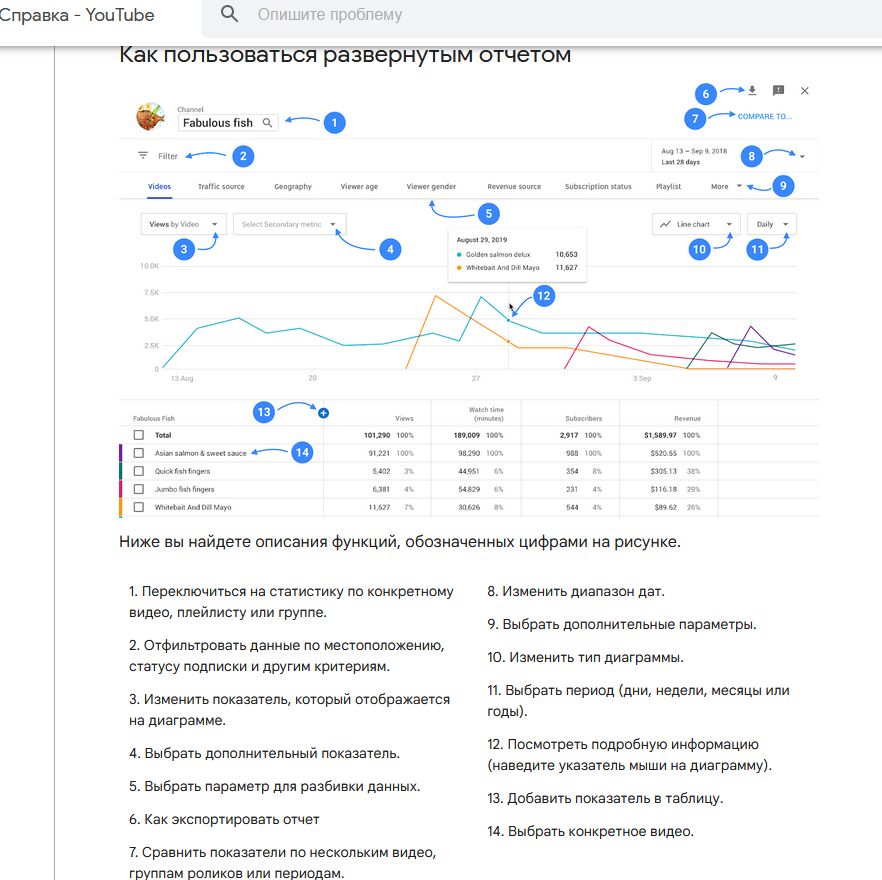Click the Fabulous fish channel avatar
The width and height of the screenshot is (882, 880).
pyautogui.click(x=150, y=116)
